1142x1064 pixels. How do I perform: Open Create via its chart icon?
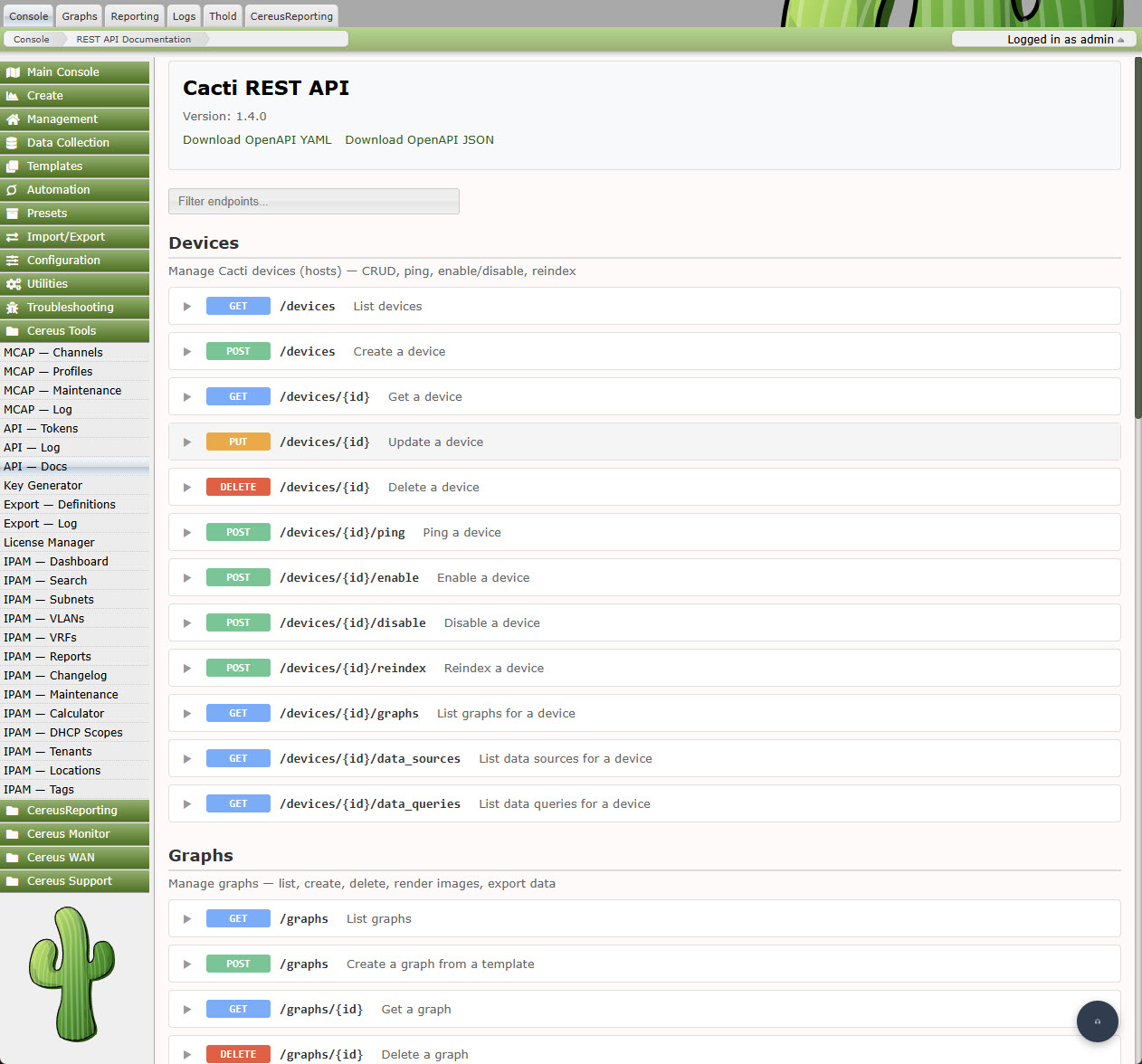point(12,95)
